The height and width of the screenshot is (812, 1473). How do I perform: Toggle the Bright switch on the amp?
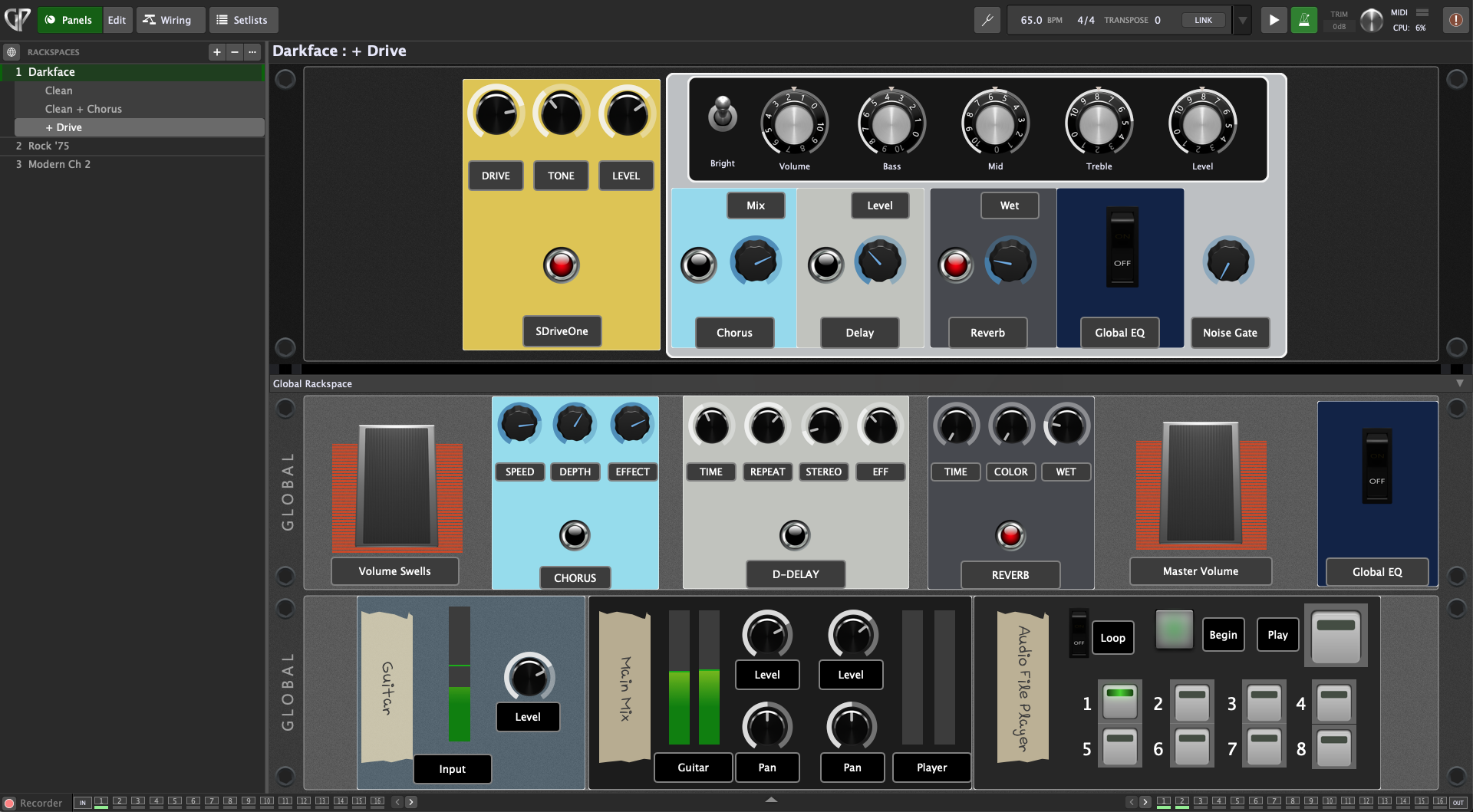722,113
